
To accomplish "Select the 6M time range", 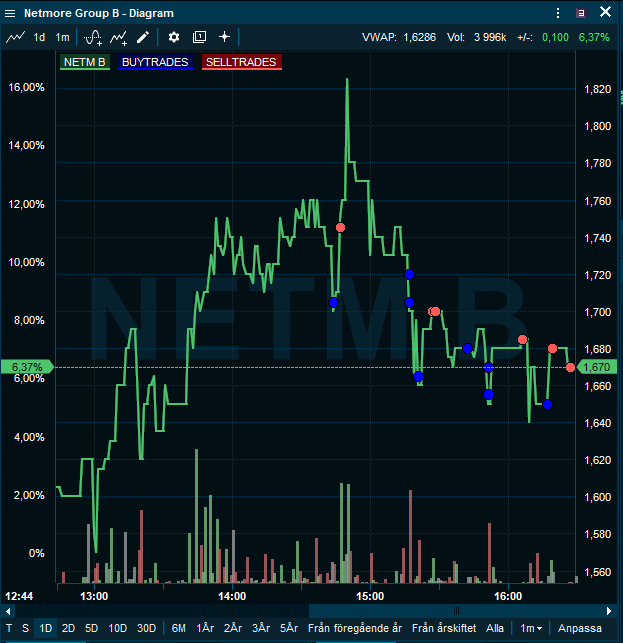I will (178, 628).
